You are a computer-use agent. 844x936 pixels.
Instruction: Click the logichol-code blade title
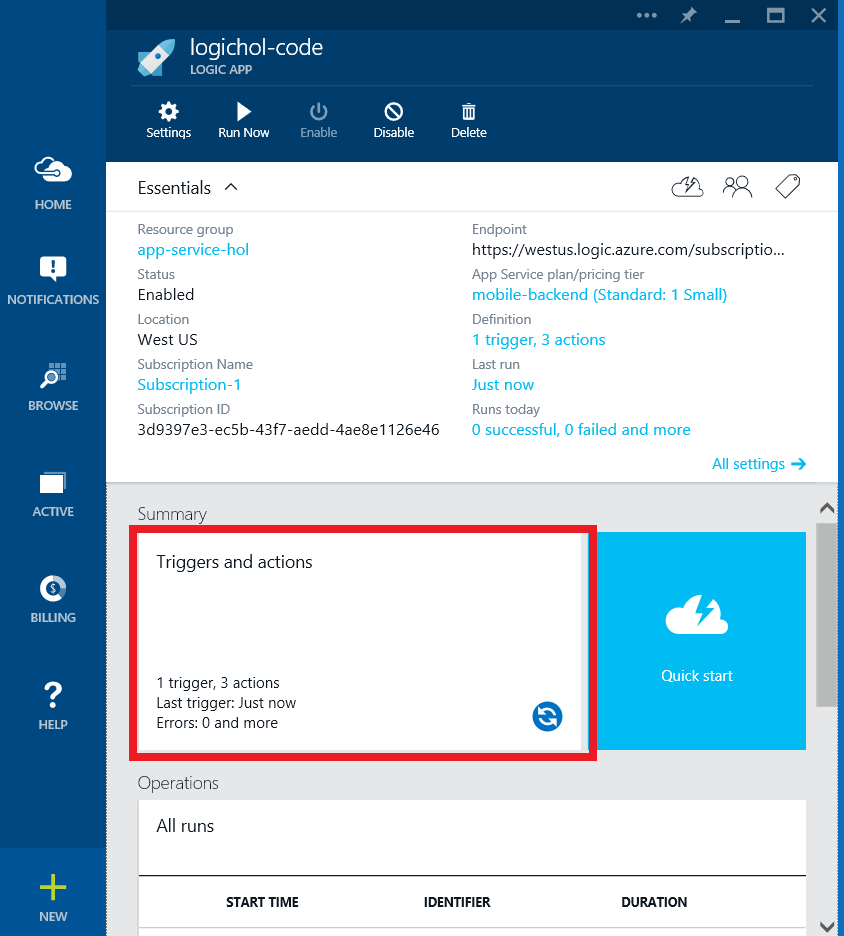pos(256,47)
